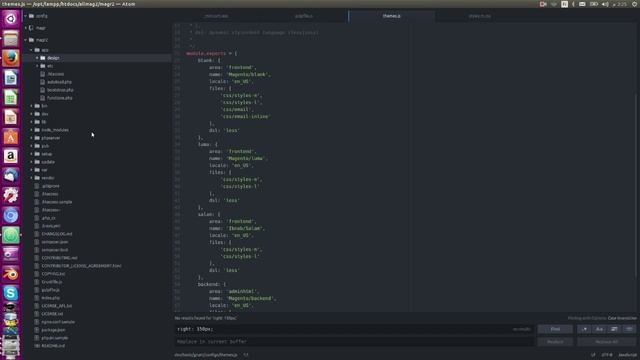Open System Settings gear-and-wrench dock icon
The height and width of the screenshot is (360, 640).
click(x=11, y=195)
